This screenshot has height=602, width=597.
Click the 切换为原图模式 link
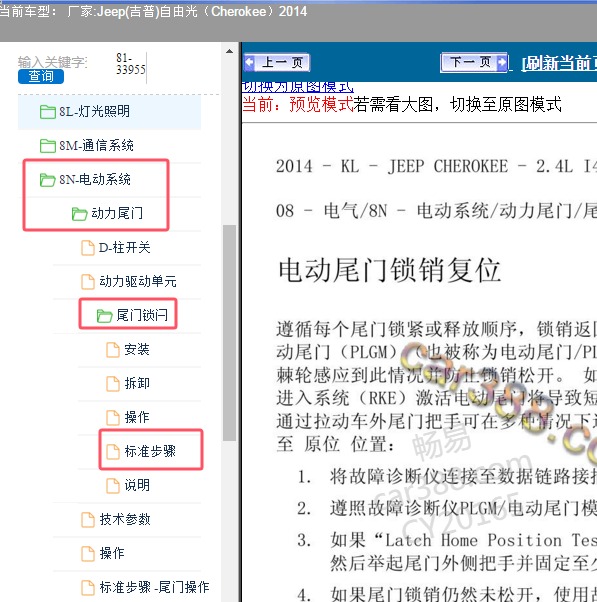(x=298, y=87)
